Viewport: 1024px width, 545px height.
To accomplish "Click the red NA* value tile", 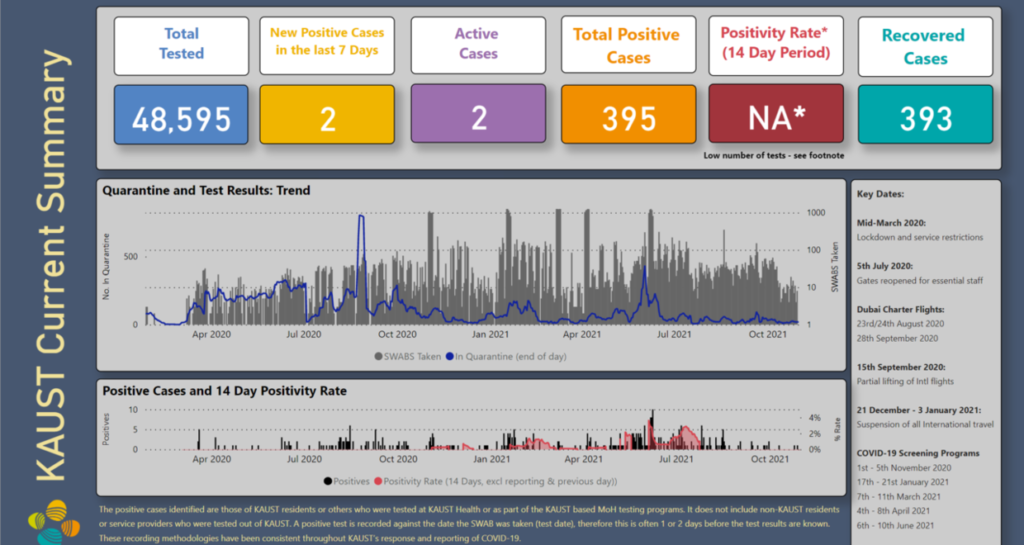I will coord(776,119).
